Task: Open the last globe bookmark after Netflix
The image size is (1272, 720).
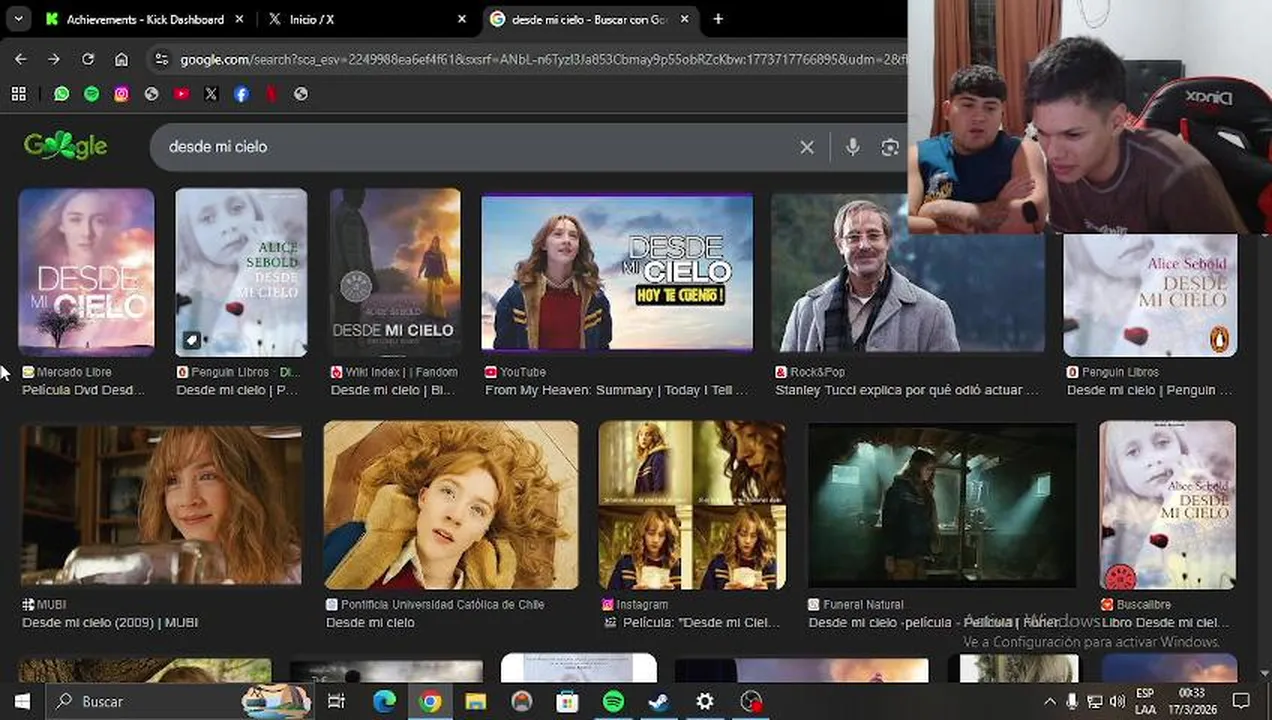Action: click(x=301, y=94)
